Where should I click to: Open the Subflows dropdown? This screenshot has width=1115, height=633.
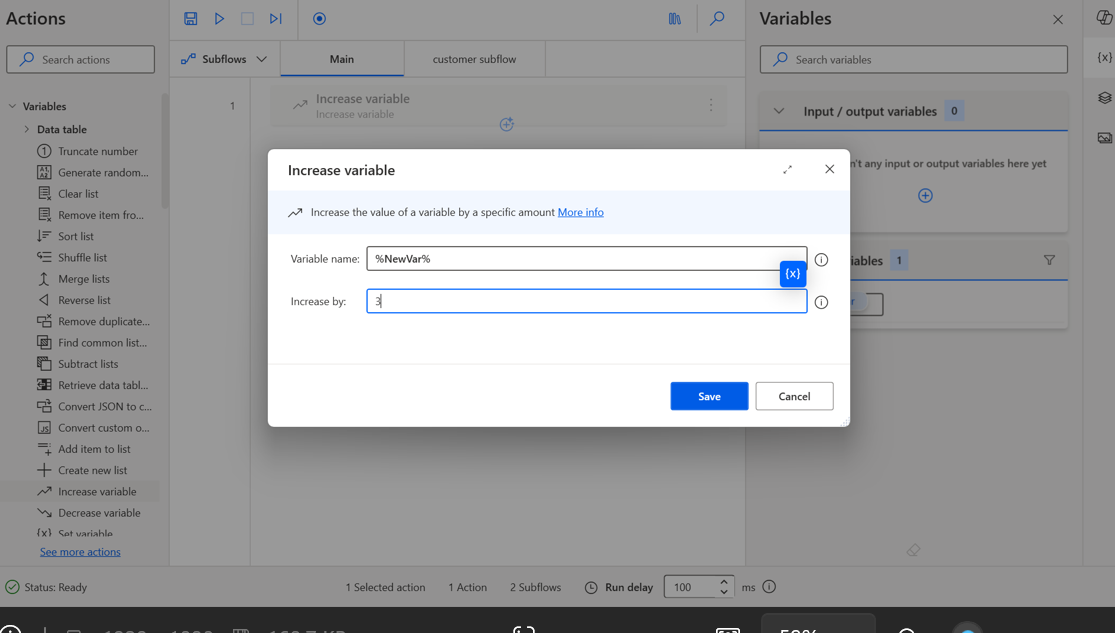click(224, 59)
